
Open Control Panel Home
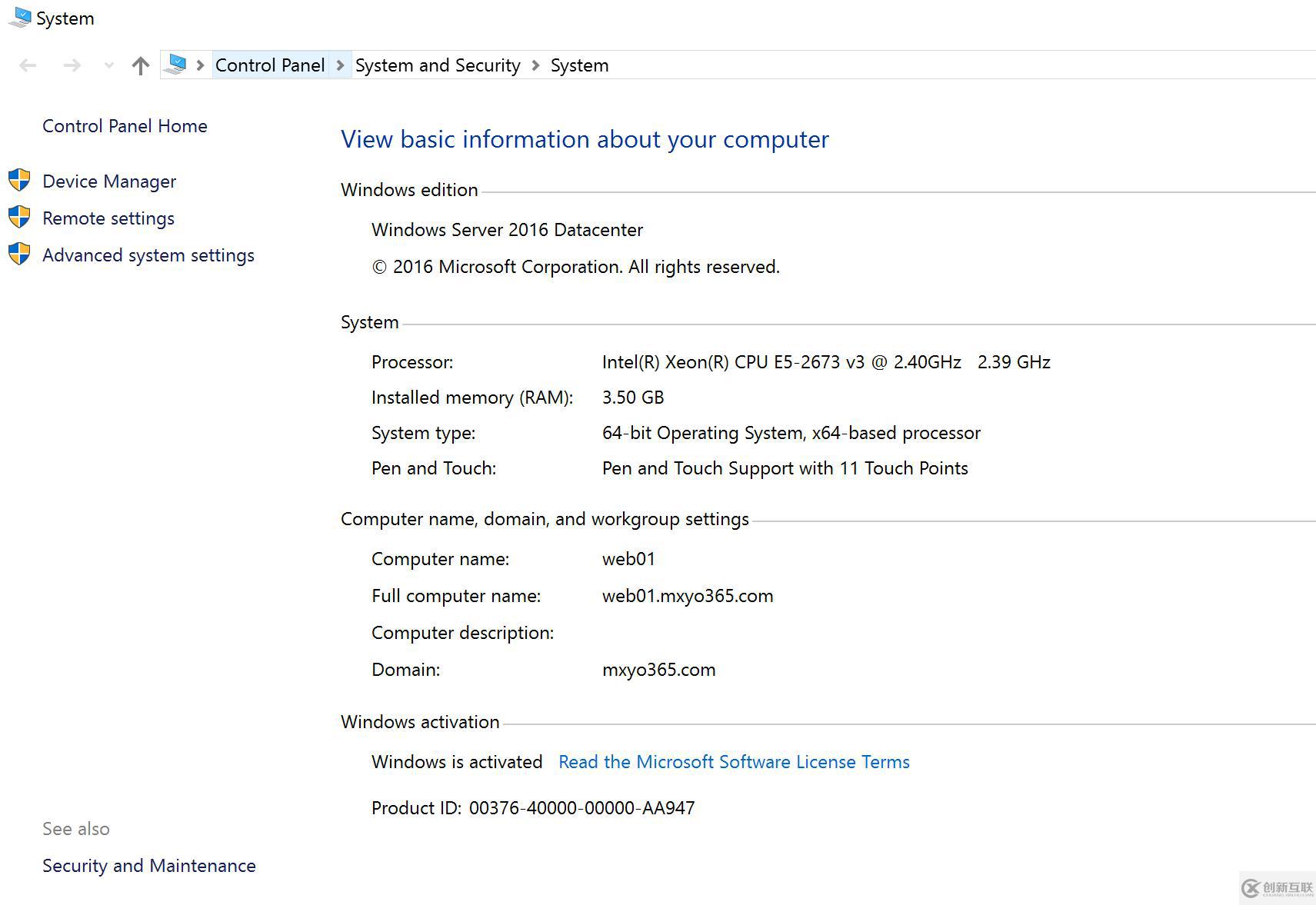125,126
